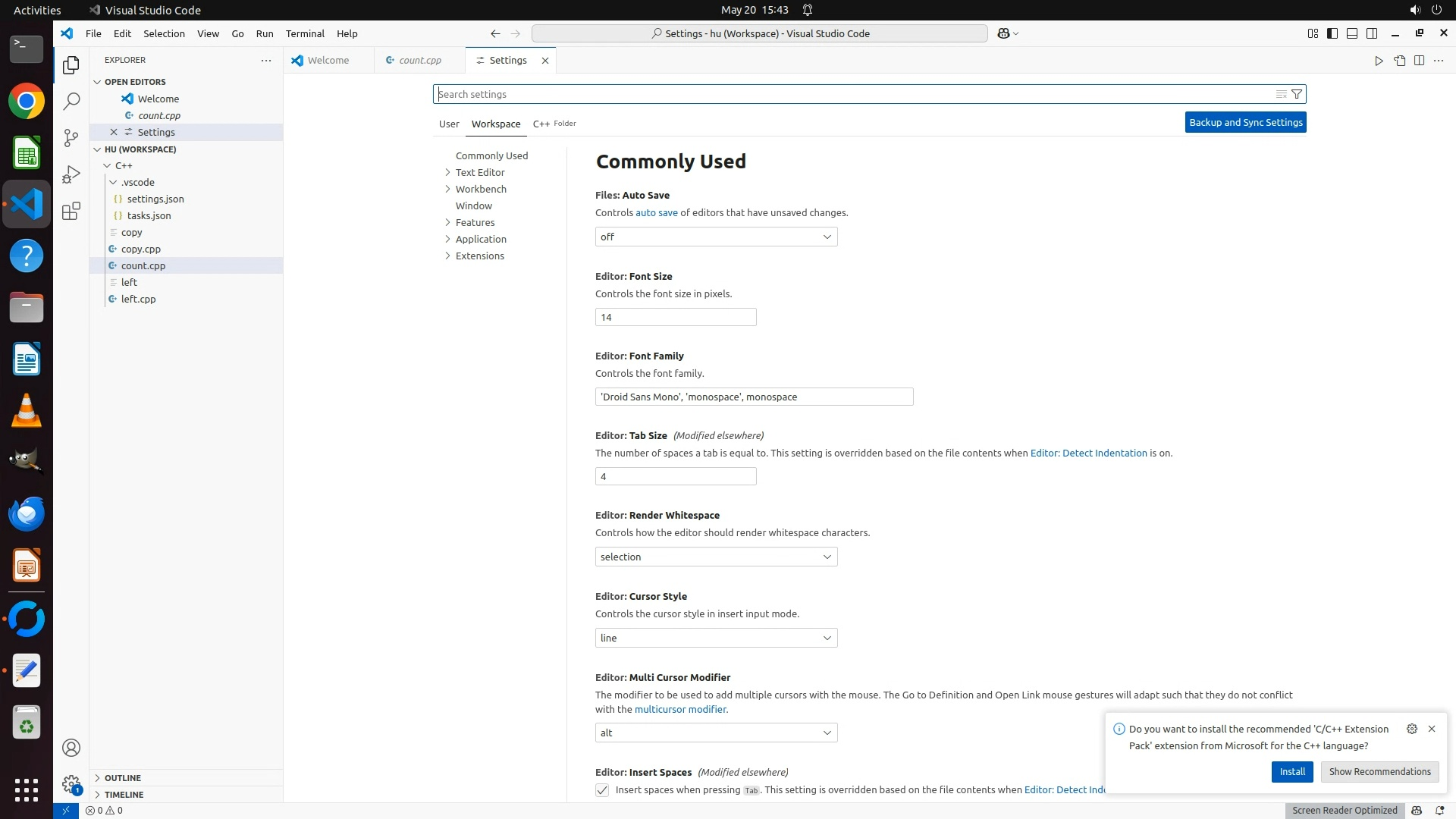Click the Manage gear icon
Image resolution: width=1456 pixels, height=819 pixels.
(x=71, y=784)
